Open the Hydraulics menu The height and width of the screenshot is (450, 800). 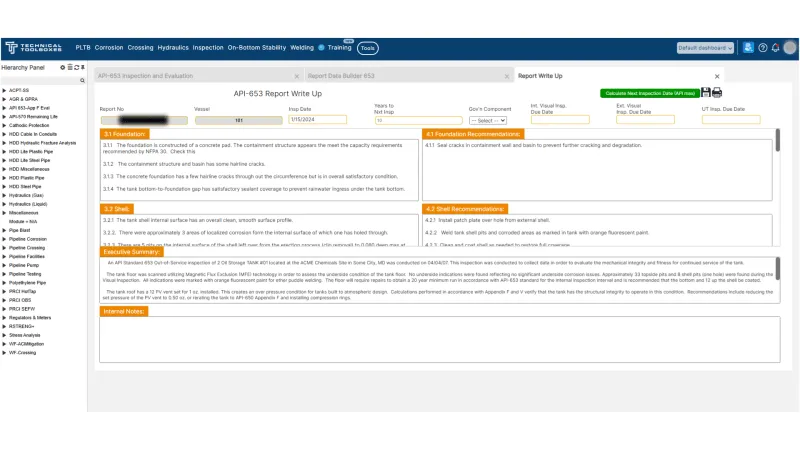click(173, 47)
